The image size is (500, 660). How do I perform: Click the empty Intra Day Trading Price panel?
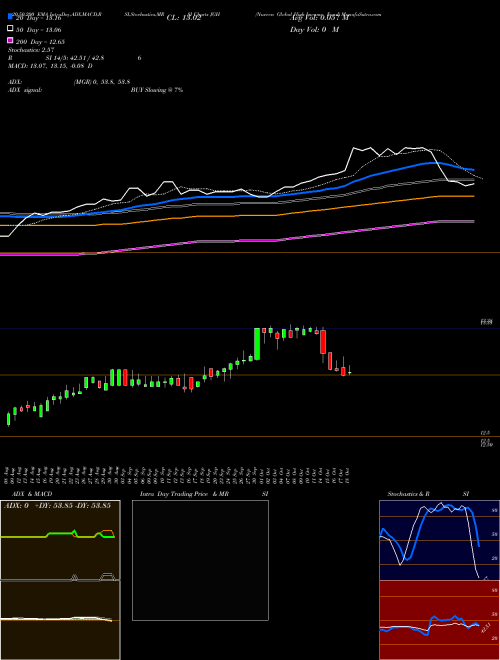pos(200,560)
